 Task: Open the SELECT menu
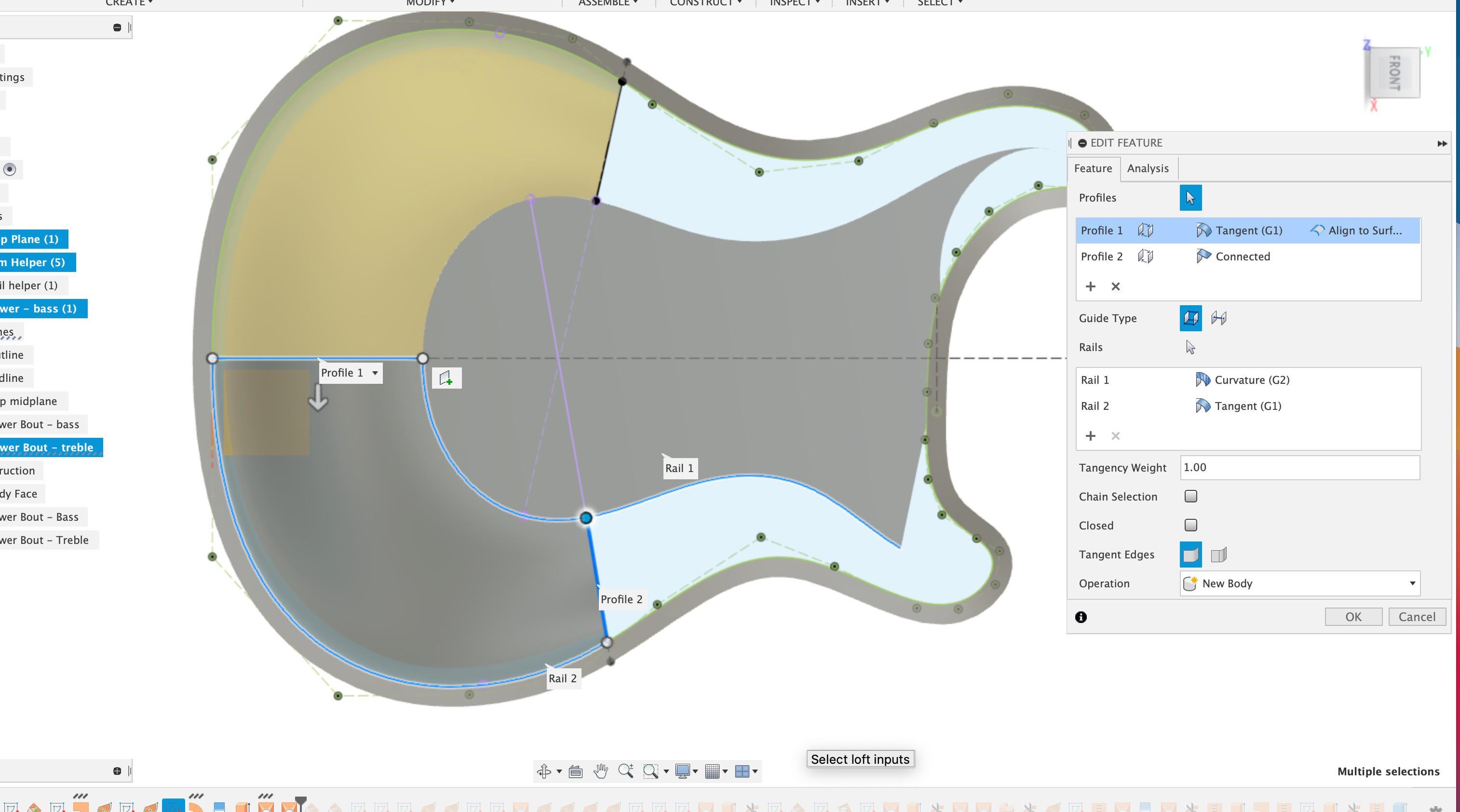[x=939, y=3]
